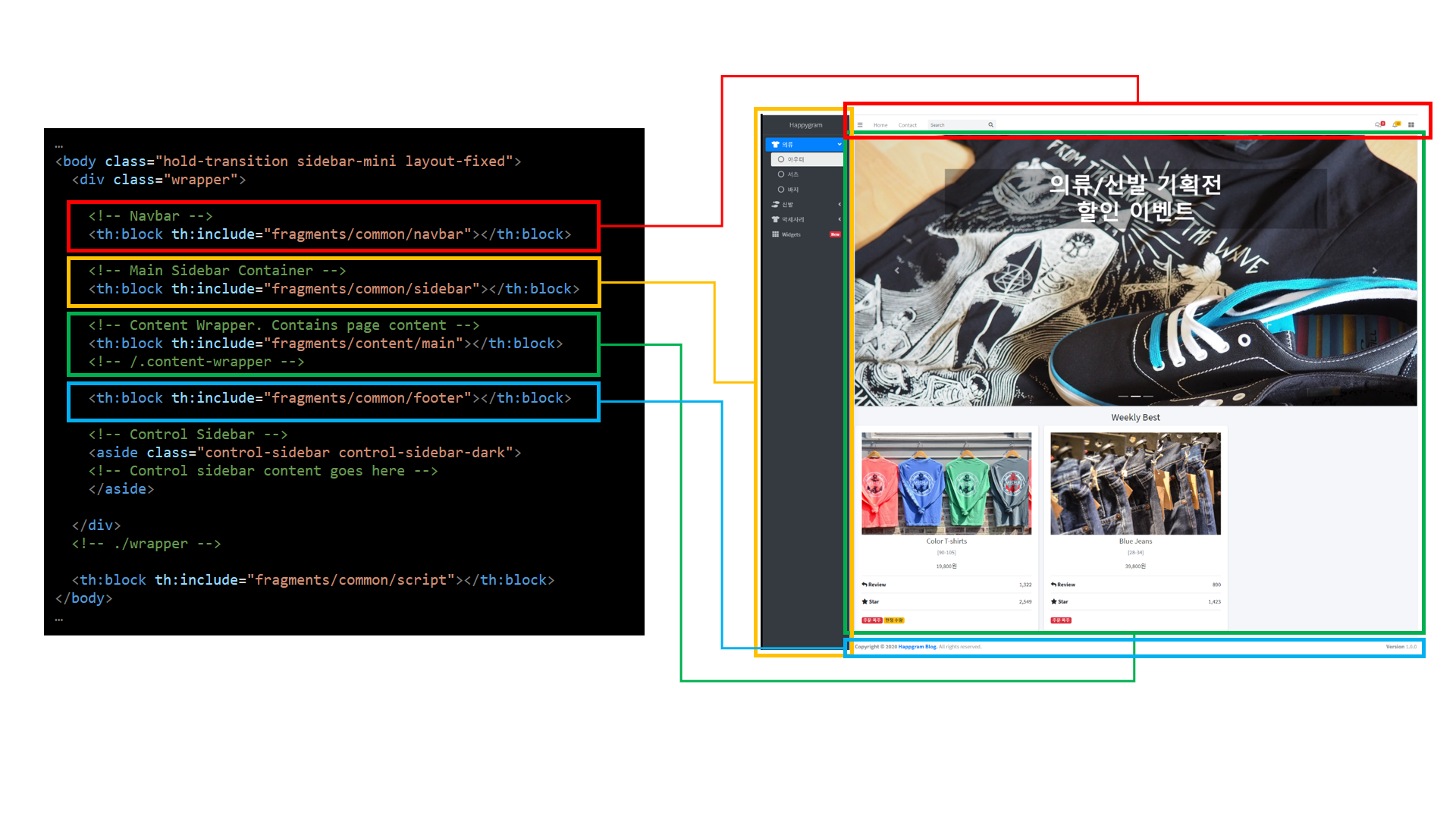Select the 바지 radio item
This screenshot has height=819, width=1456.
coord(781,190)
